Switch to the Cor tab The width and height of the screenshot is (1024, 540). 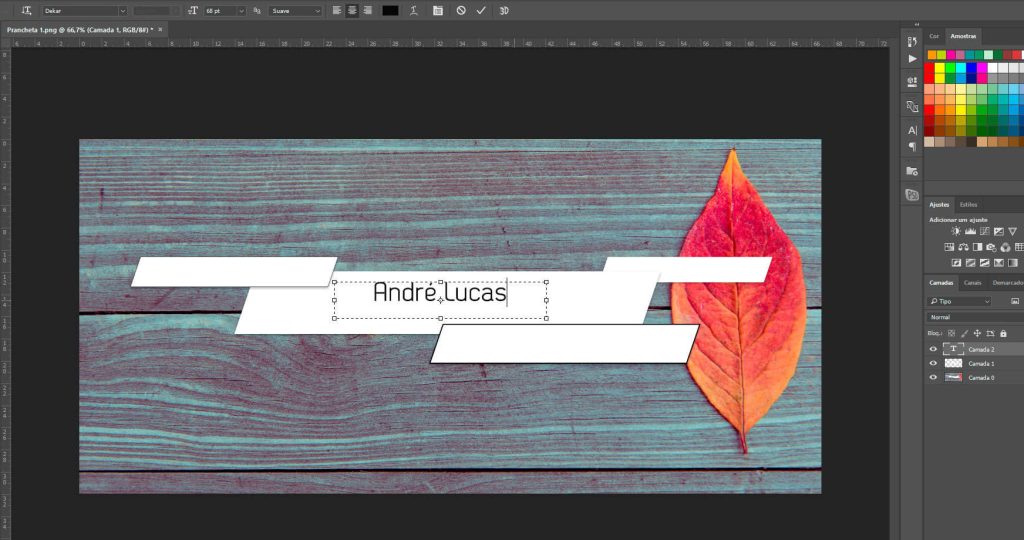click(x=934, y=36)
